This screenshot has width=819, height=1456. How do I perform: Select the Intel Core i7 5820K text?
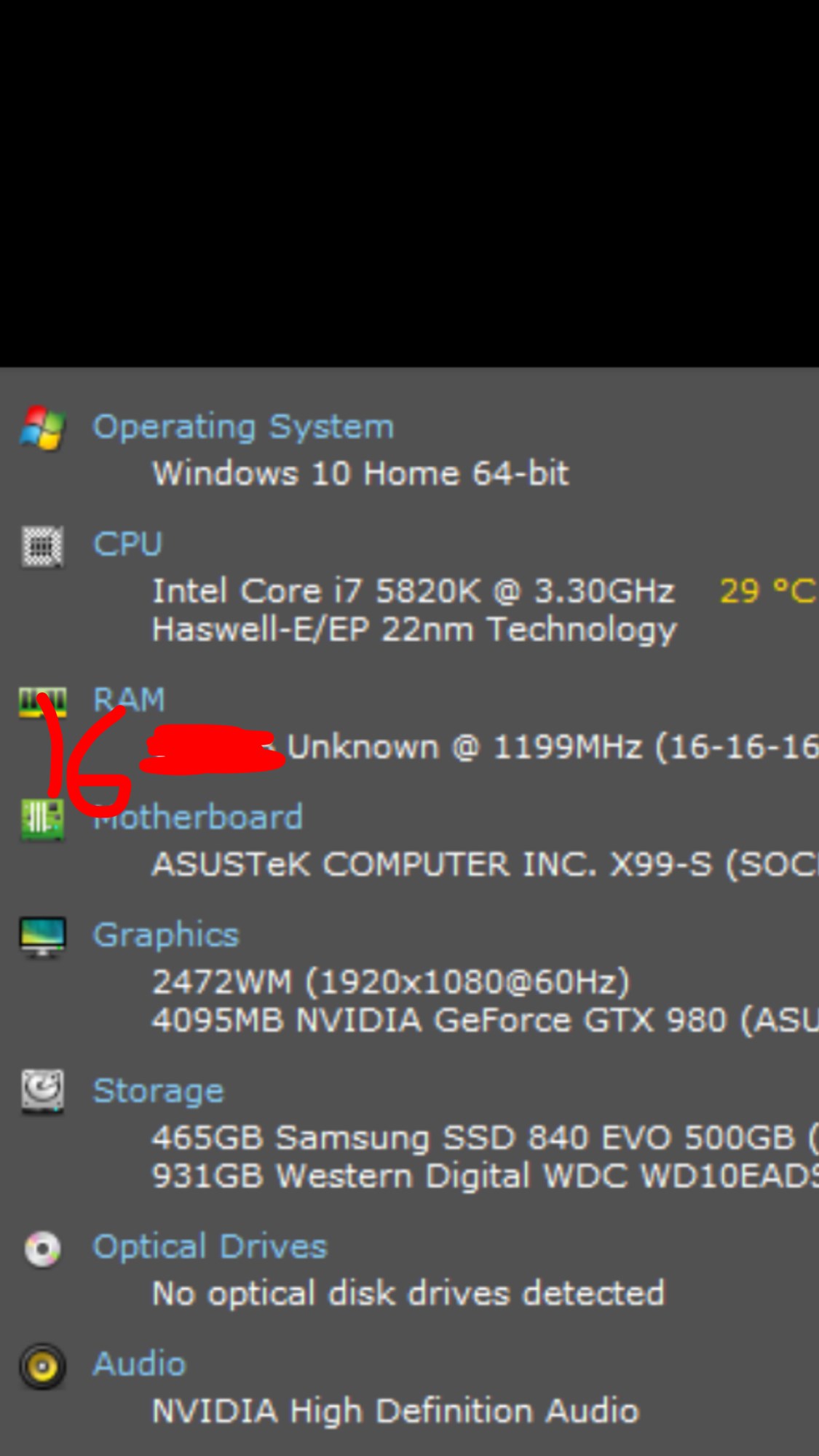click(x=316, y=590)
